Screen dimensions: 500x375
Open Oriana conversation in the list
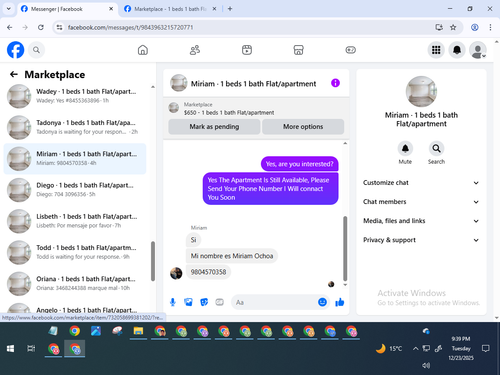(75, 284)
